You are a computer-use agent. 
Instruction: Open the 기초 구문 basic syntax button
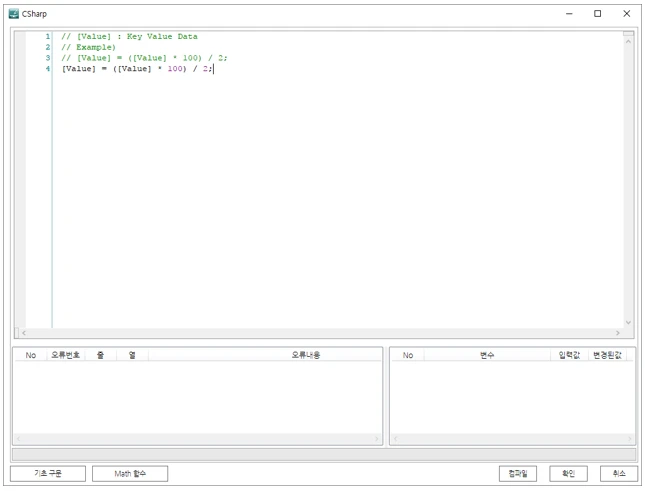pyautogui.click(x=48, y=473)
